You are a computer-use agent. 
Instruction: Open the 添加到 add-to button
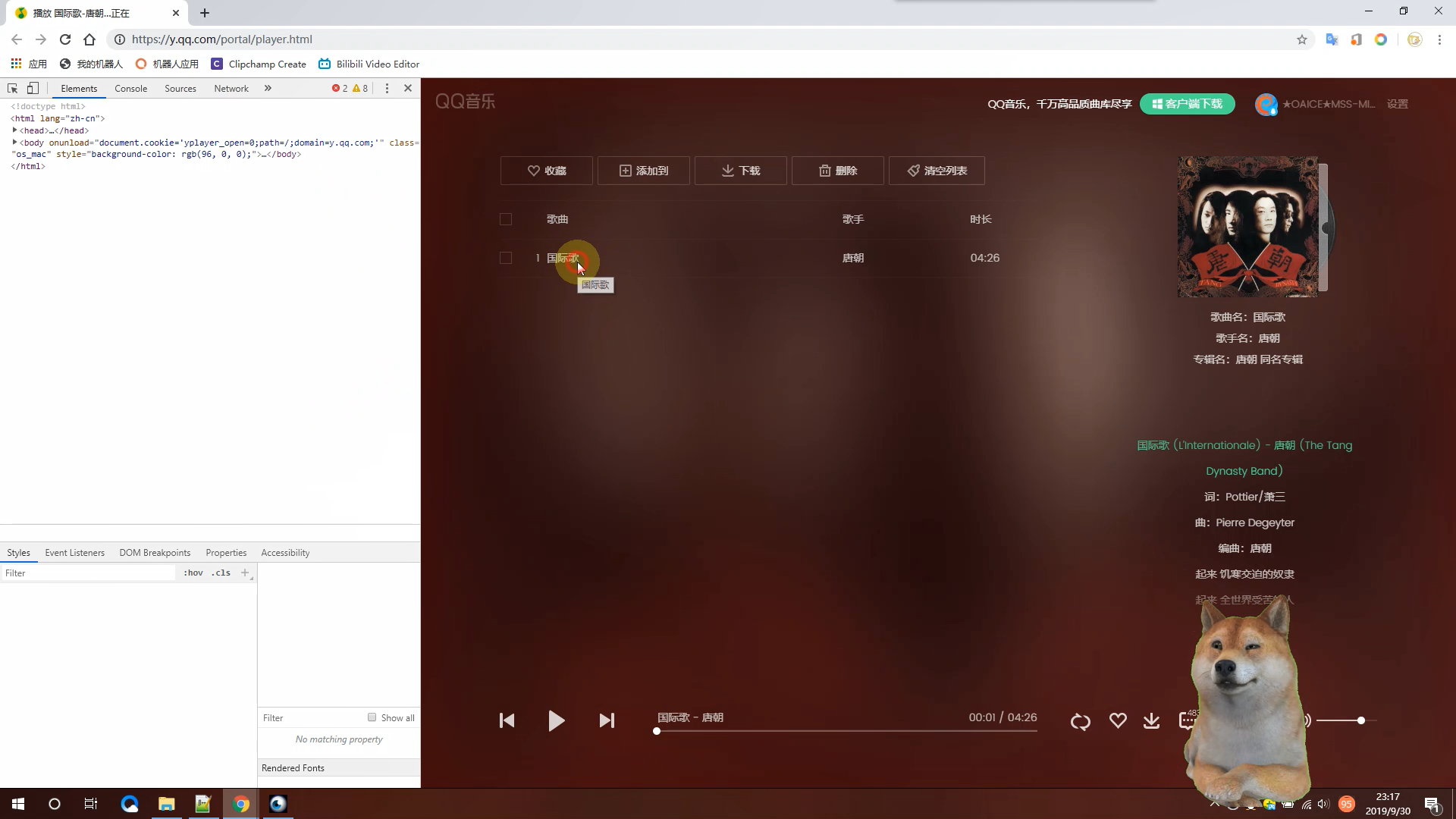pyautogui.click(x=644, y=171)
